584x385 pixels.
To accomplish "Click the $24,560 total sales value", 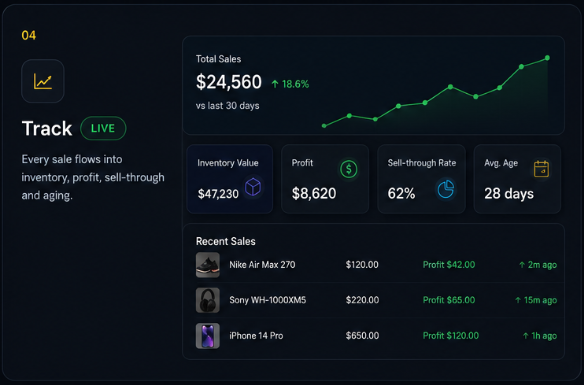I will point(229,82).
